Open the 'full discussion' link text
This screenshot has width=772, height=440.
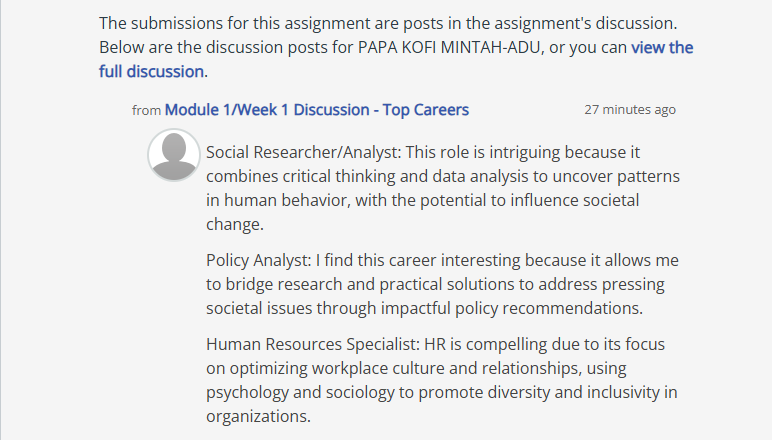tap(152, 72)
